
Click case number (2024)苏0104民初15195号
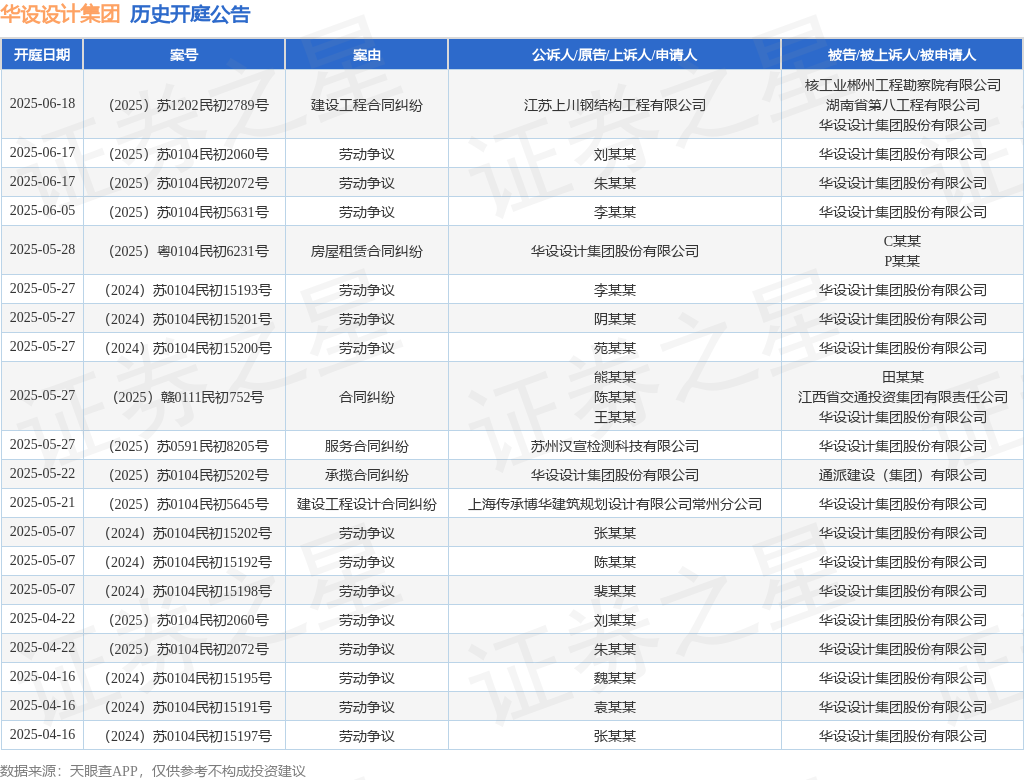[x=188, y=678]
